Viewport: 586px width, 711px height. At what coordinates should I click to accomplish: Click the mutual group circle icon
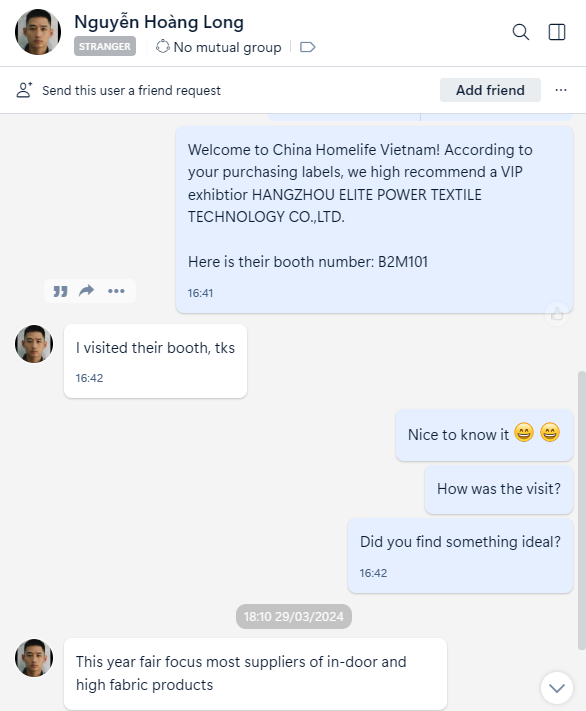click(x=162, y=47)
